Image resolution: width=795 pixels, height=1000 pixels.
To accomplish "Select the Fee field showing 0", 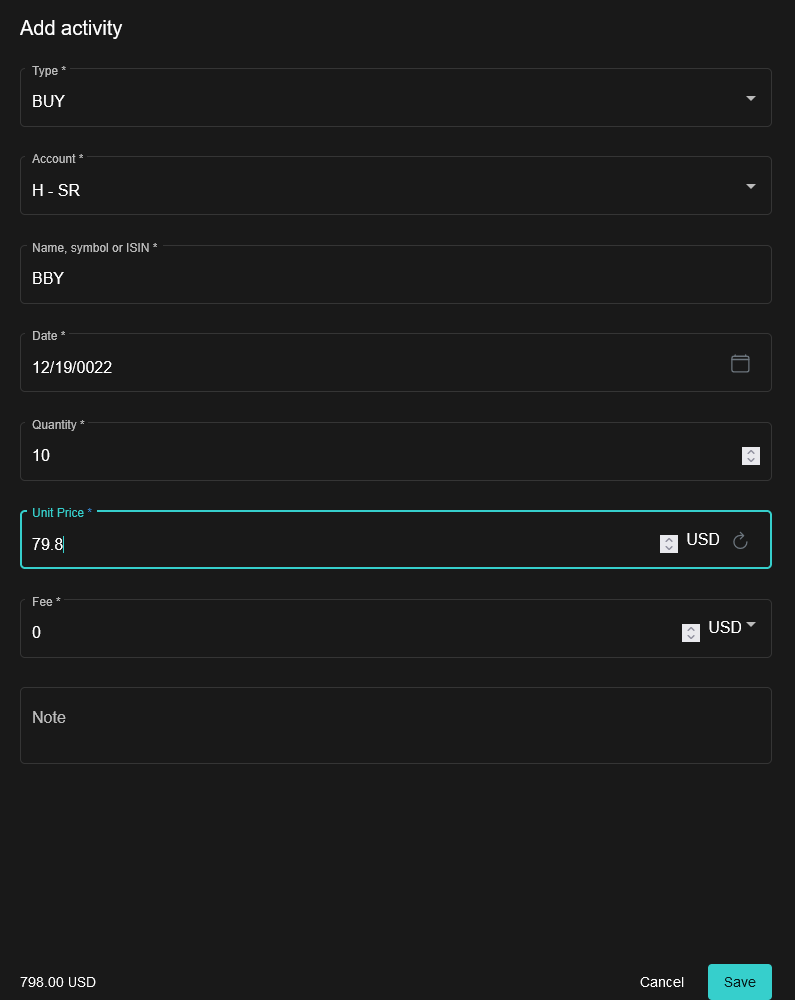I will (x=300, y=632).
